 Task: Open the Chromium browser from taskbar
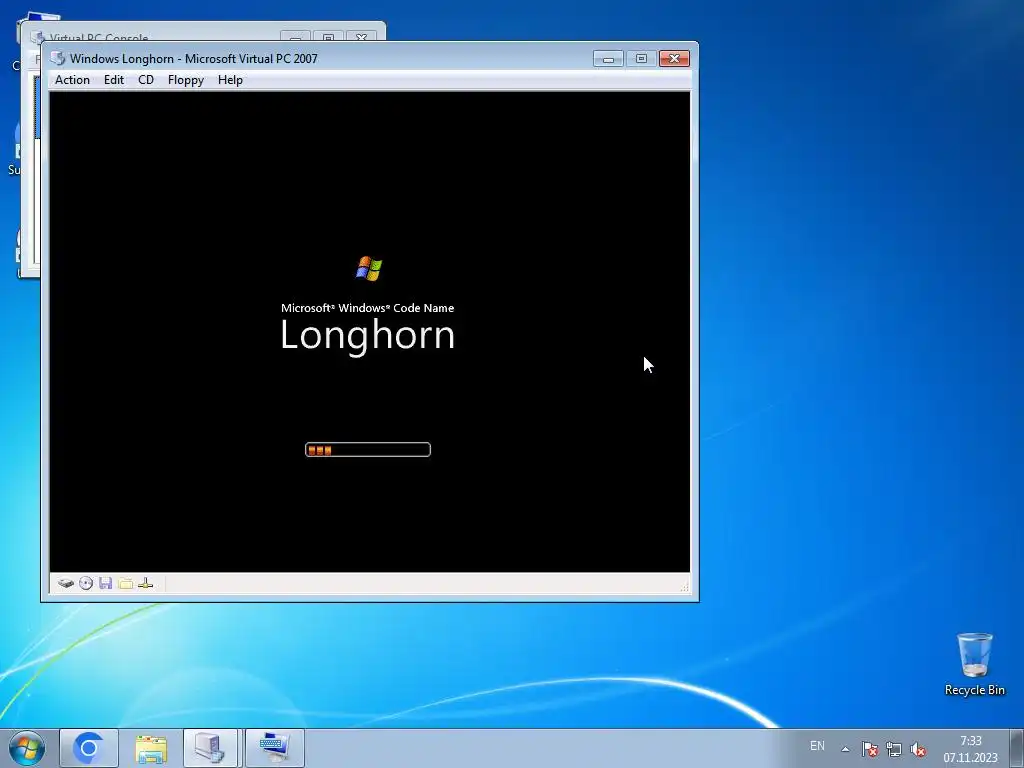click(x=89, y=748)
